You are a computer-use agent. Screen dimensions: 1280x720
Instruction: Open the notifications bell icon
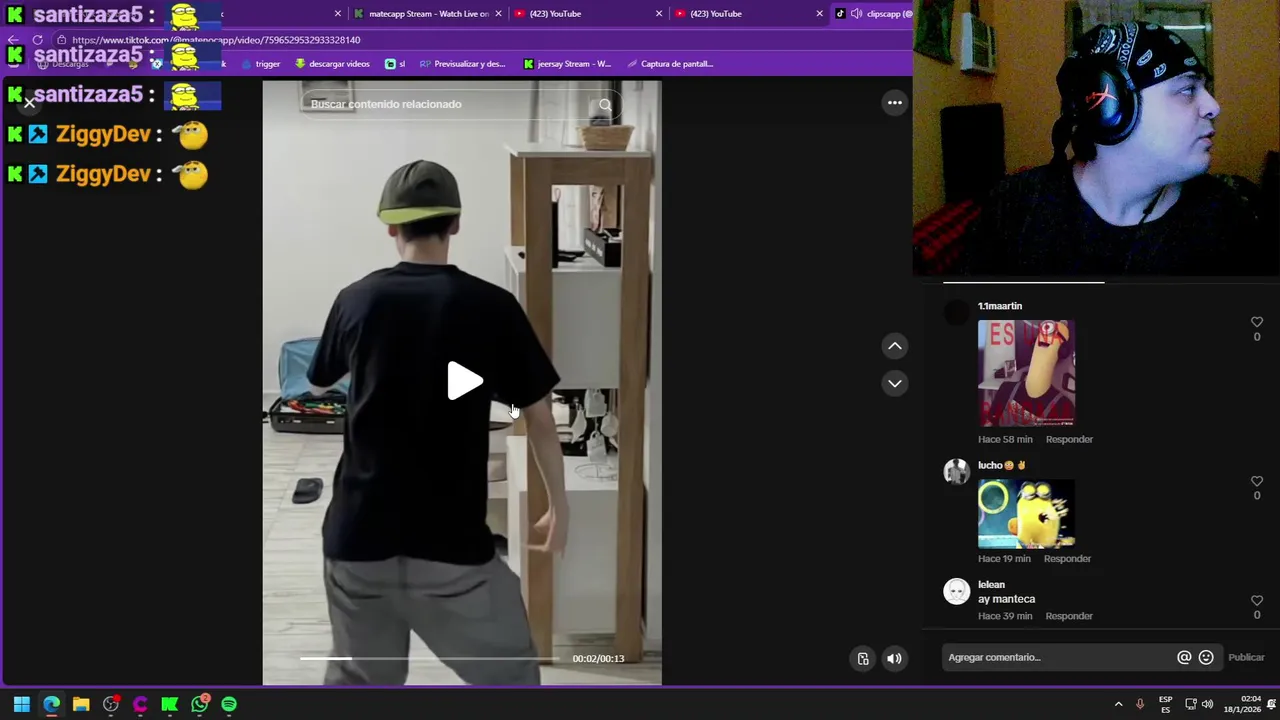(x=1272, y=704)
